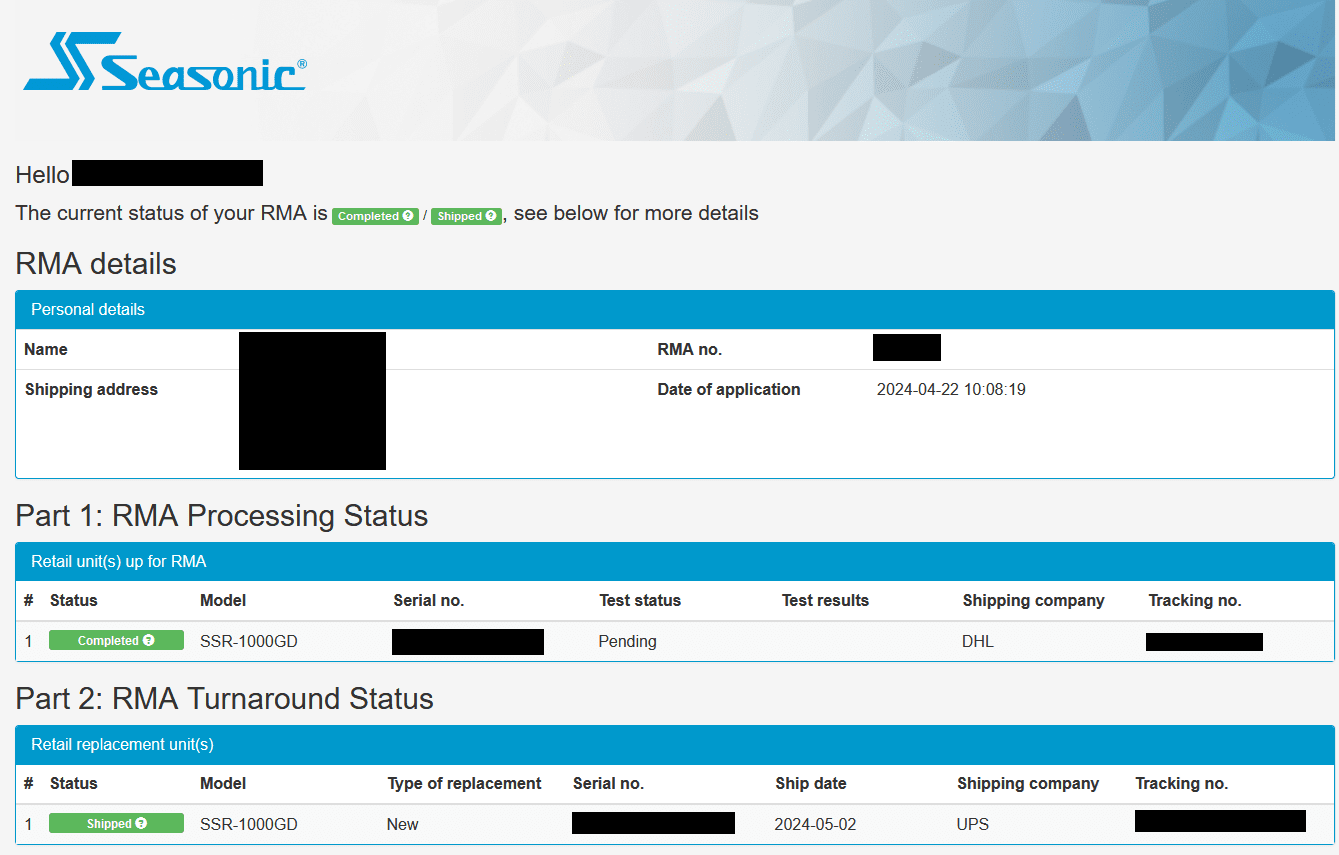Click the help icon on the top Completed status badge
The width and height of the screenshot is (1339, 855).
click(408, 216)
